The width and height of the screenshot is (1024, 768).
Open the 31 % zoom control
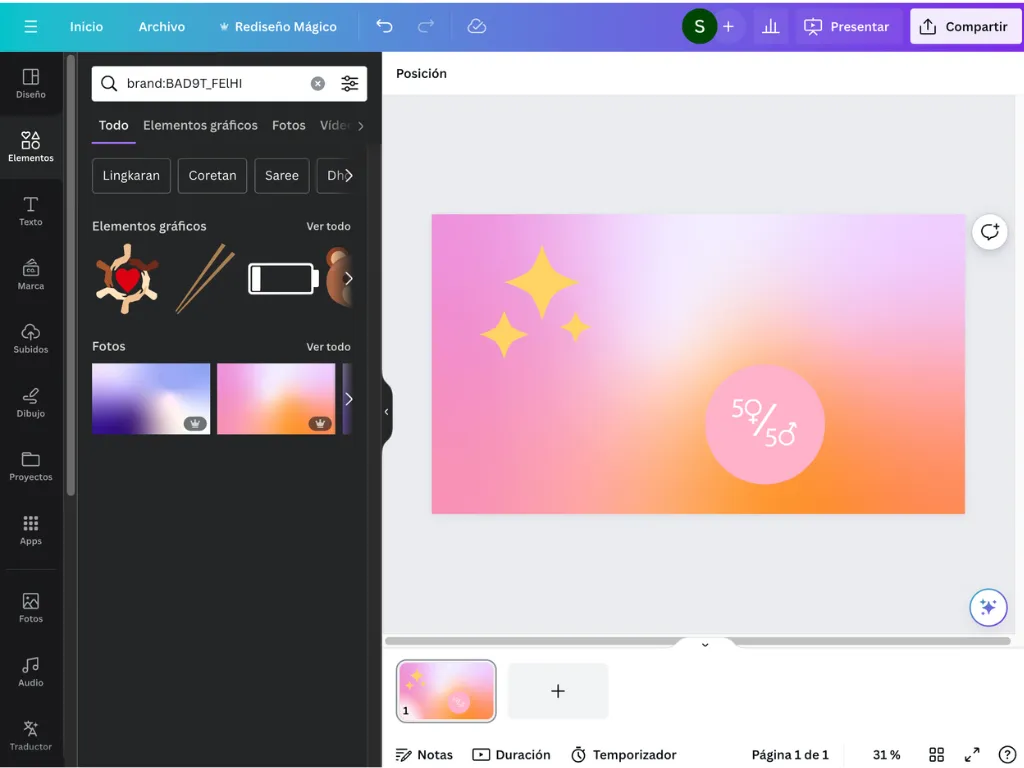pyautogui.click(x=886, y=755)
